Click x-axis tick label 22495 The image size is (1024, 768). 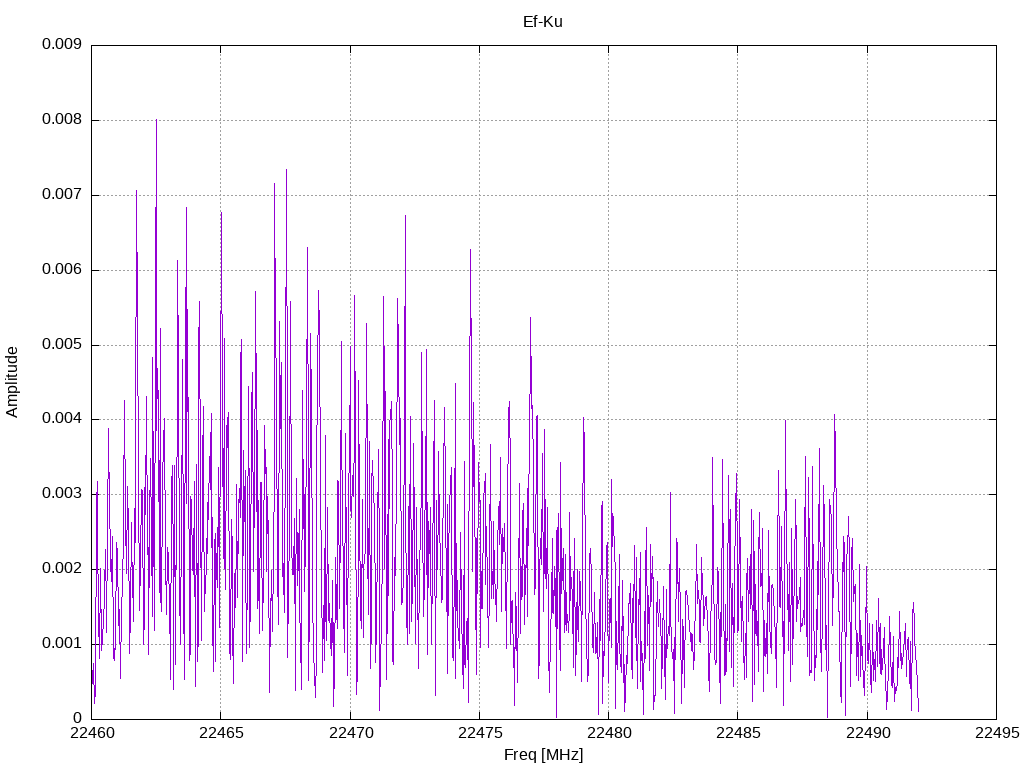[997, 733]
